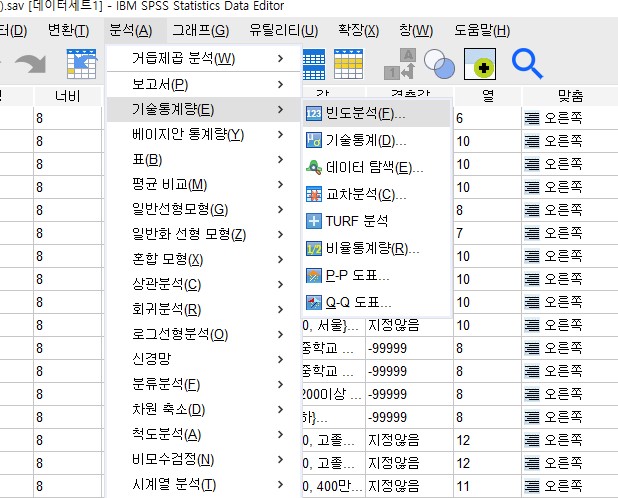Click the green plus add-variable icon
This screenshot has height=498, width=618.
tap(480, 64)
